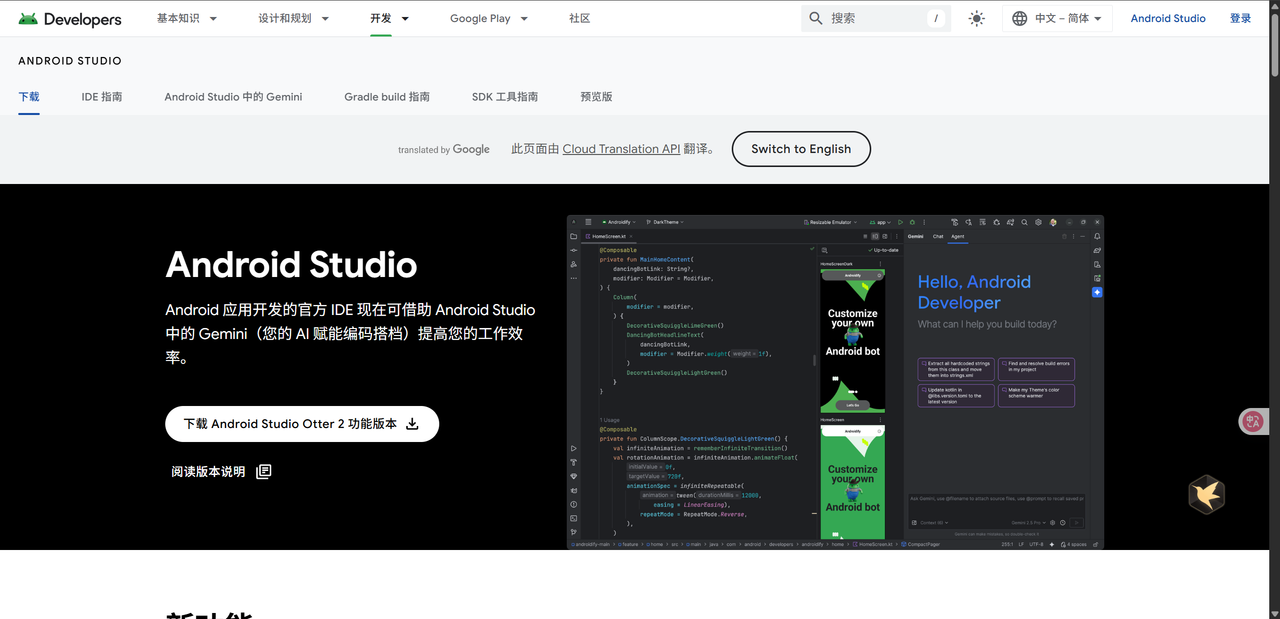1280x619 pixels.
Task: Click Build hammer icon in IDE preview left sidebar
Action: point(574,462)
